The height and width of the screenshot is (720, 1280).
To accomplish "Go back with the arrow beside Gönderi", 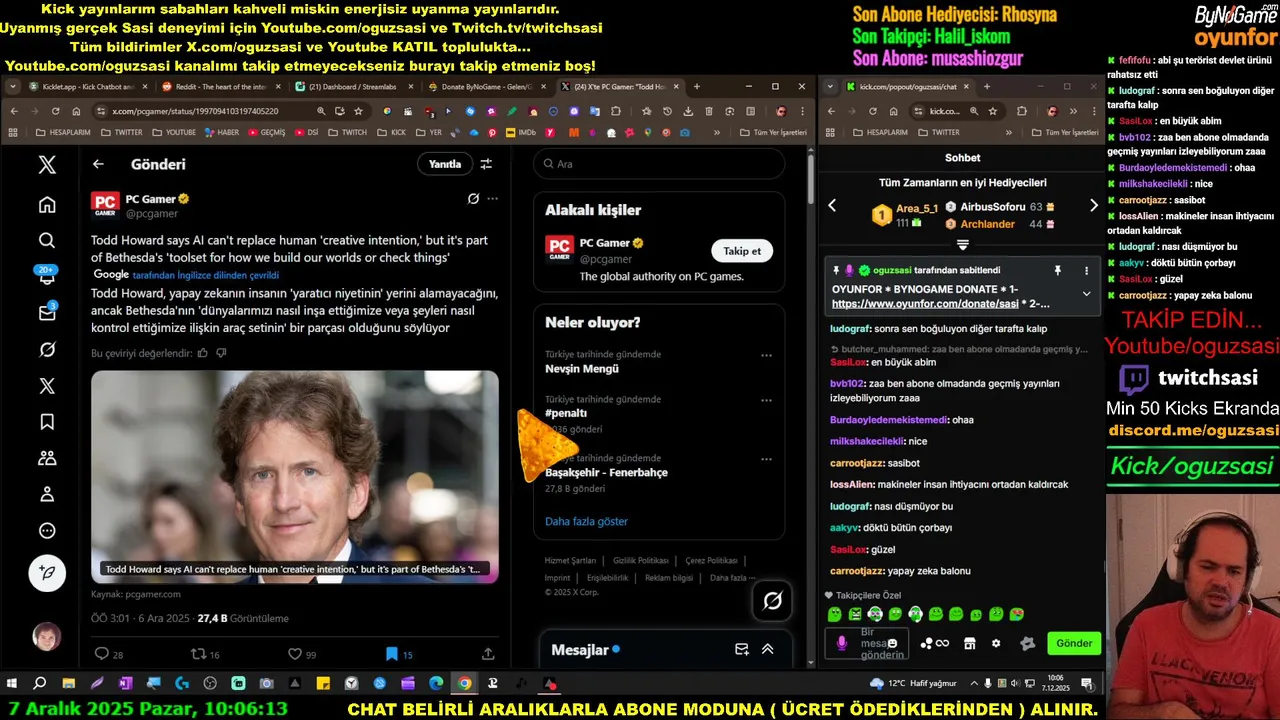I will [98, 164].
